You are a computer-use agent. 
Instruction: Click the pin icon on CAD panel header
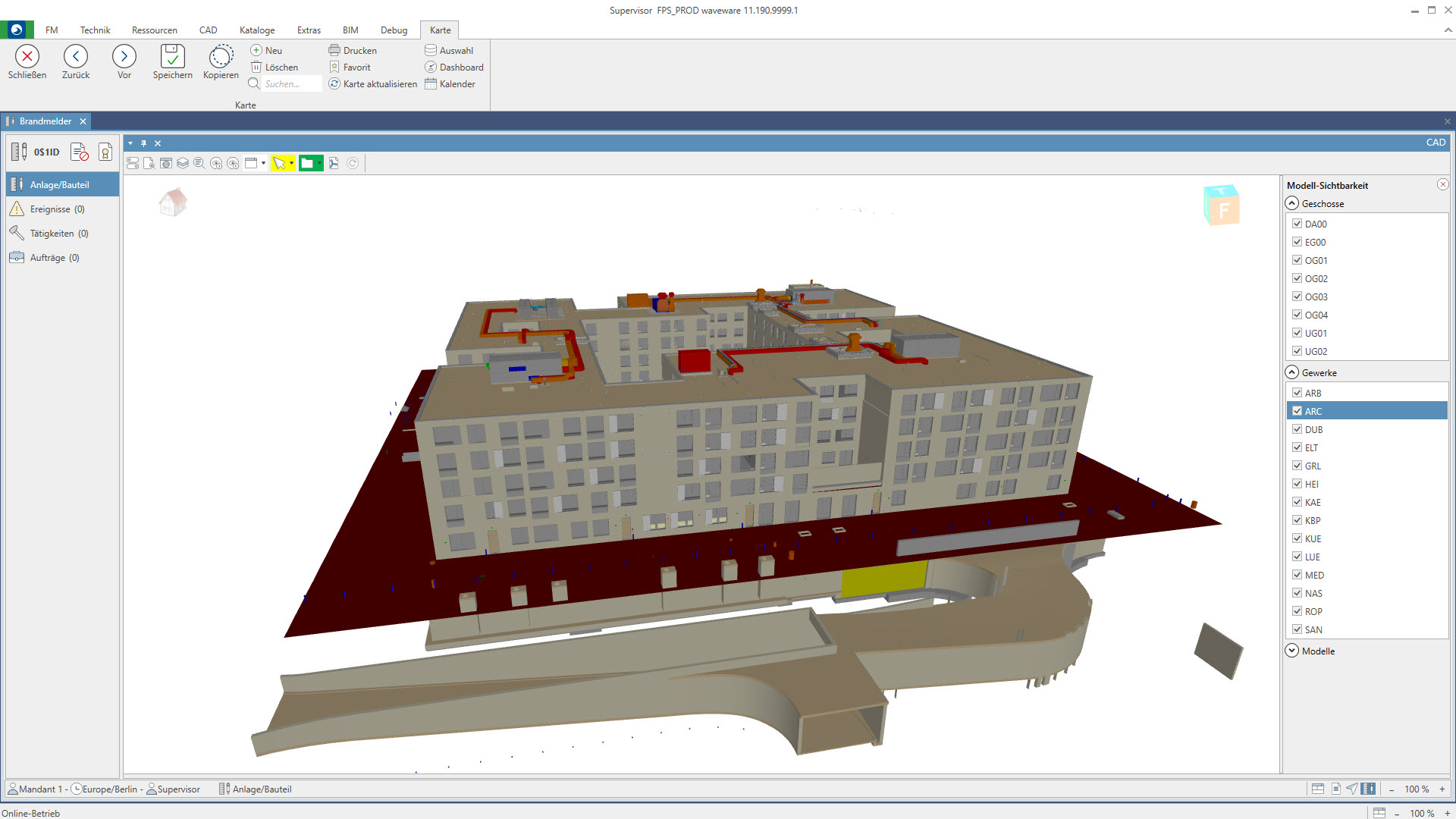(143, 143)
